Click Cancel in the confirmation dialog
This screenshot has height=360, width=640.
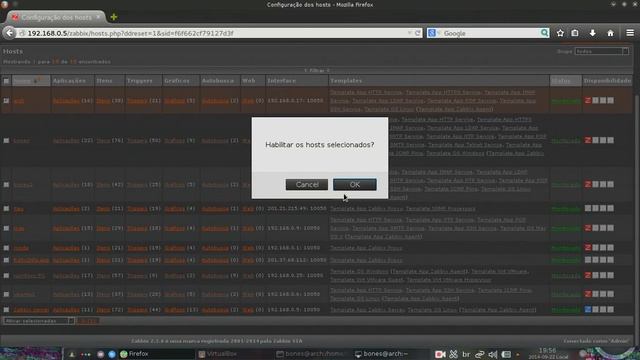pos(307,184)
